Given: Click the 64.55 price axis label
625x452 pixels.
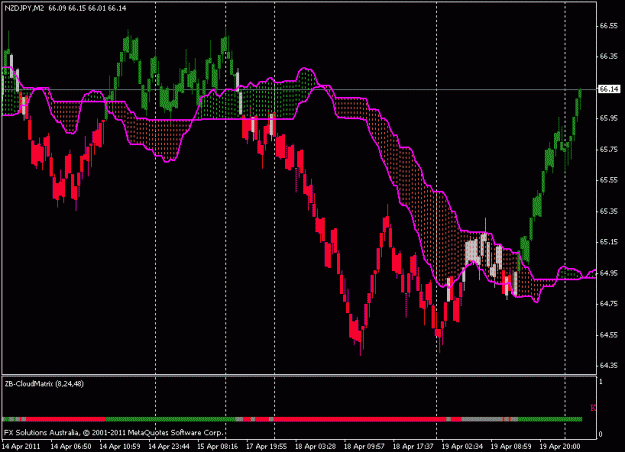Looking at the screenshot, I should click(x=608, y=335).
